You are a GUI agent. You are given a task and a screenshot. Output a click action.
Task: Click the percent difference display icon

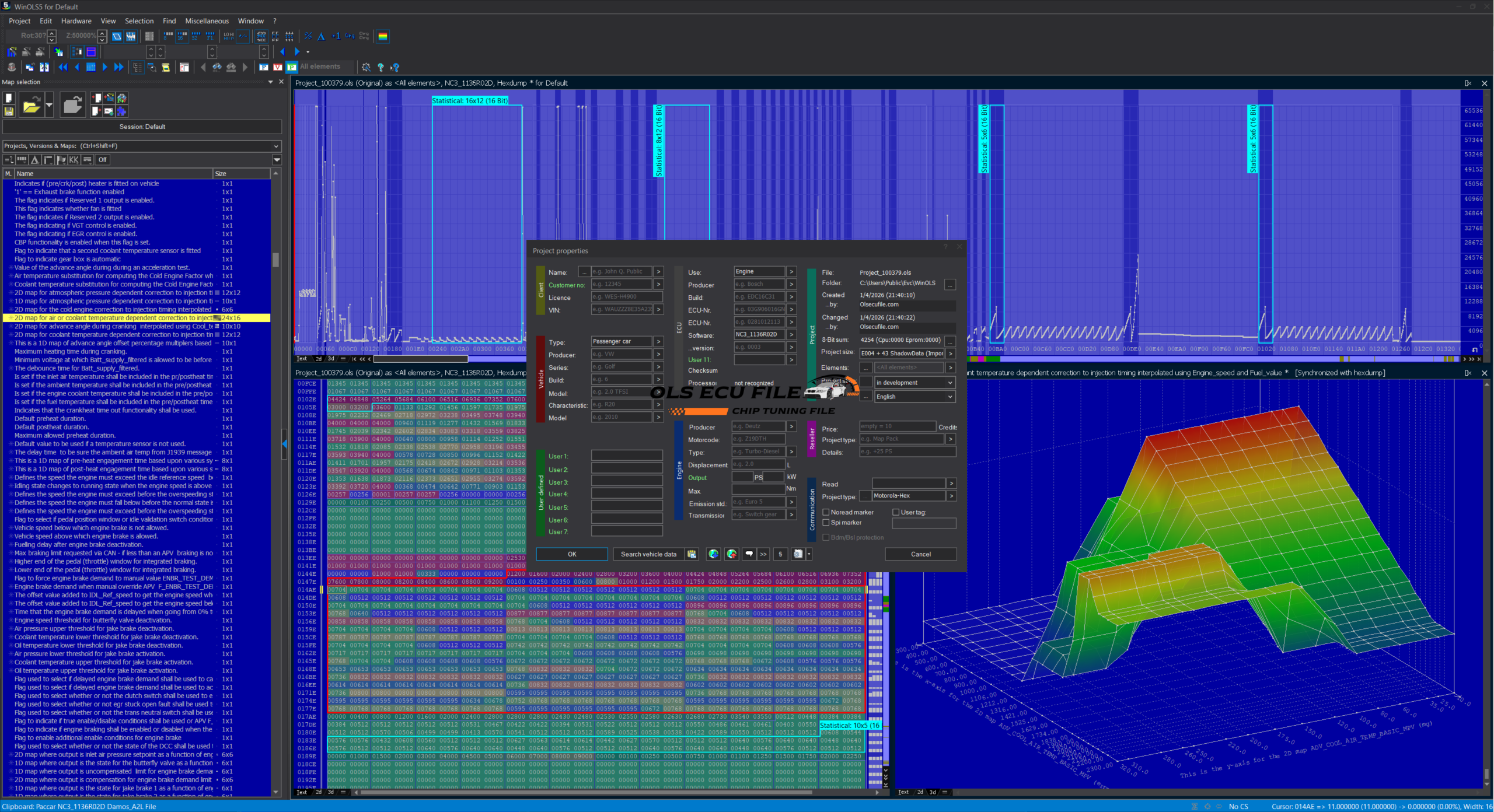click(308, 36)
